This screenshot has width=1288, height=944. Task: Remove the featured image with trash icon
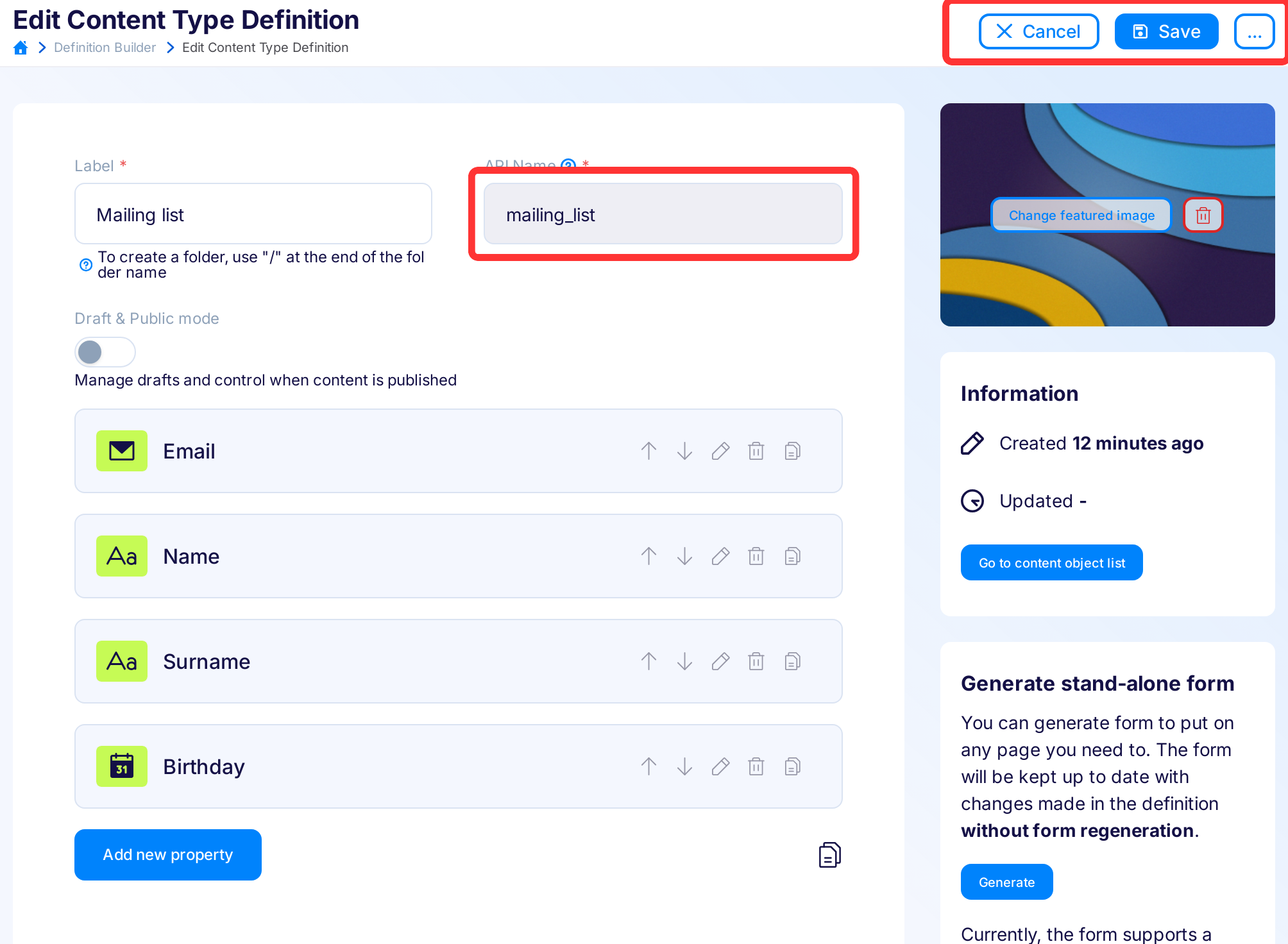point(1202,215)
